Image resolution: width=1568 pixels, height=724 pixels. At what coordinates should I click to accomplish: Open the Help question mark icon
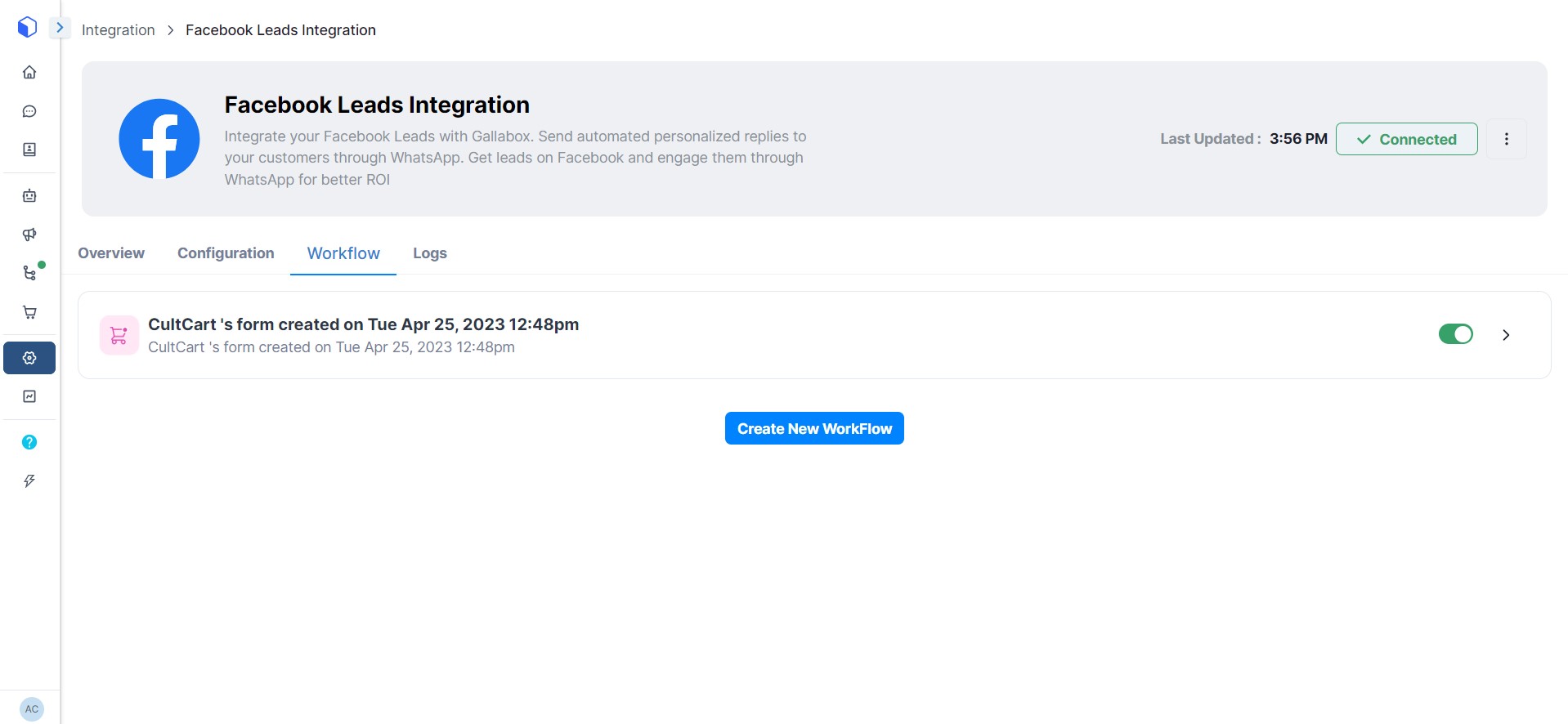click(29, 442)
